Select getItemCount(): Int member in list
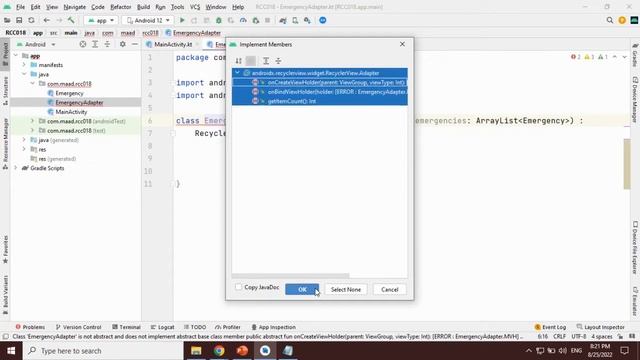 coord(320,101)
